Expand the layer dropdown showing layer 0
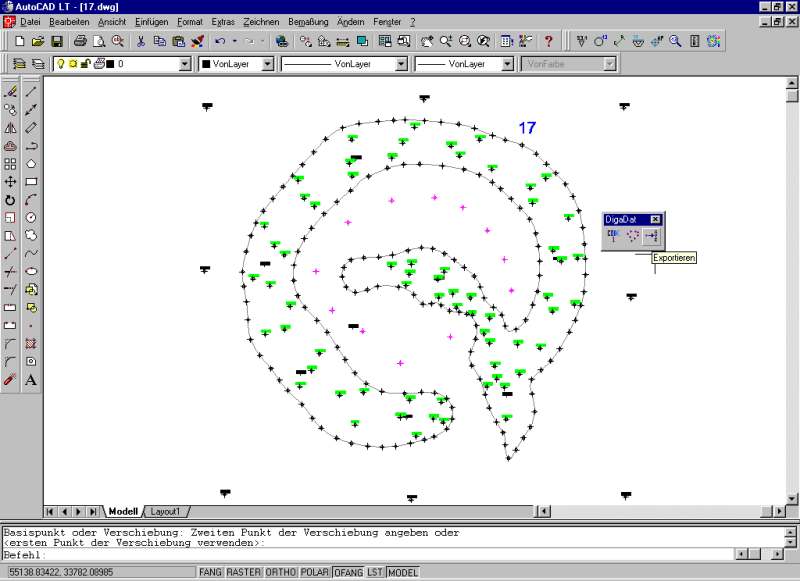The image size is (800, 581). point(184,64)
